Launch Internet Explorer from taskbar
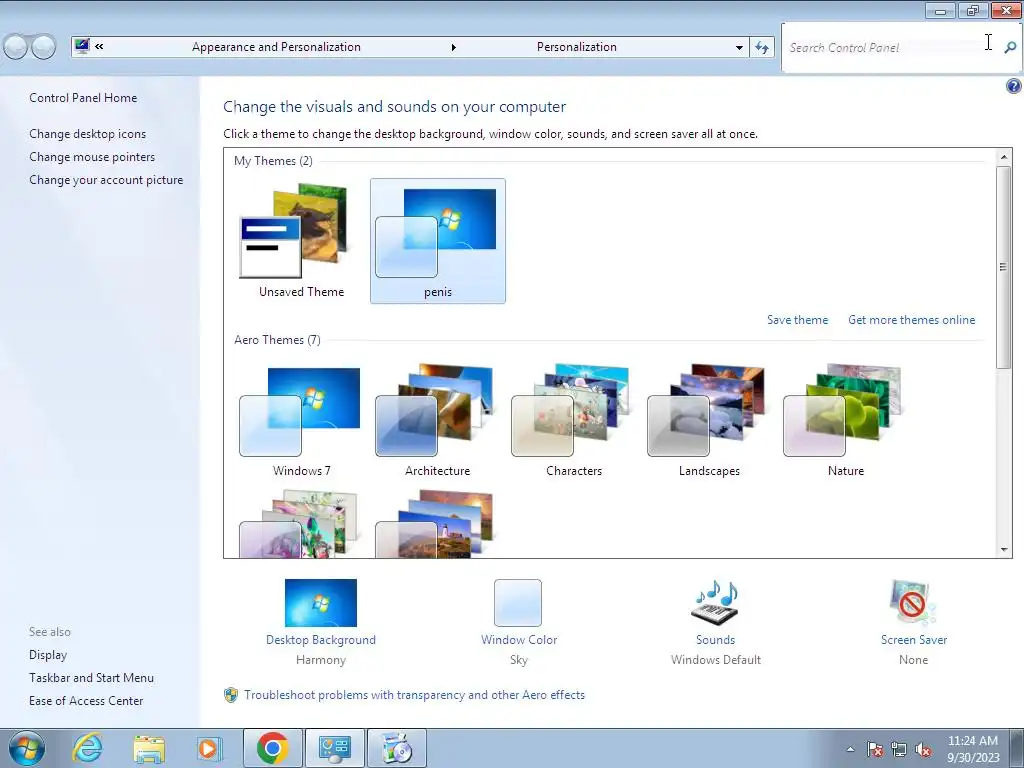1024x768 pixels. click(87, 748)
